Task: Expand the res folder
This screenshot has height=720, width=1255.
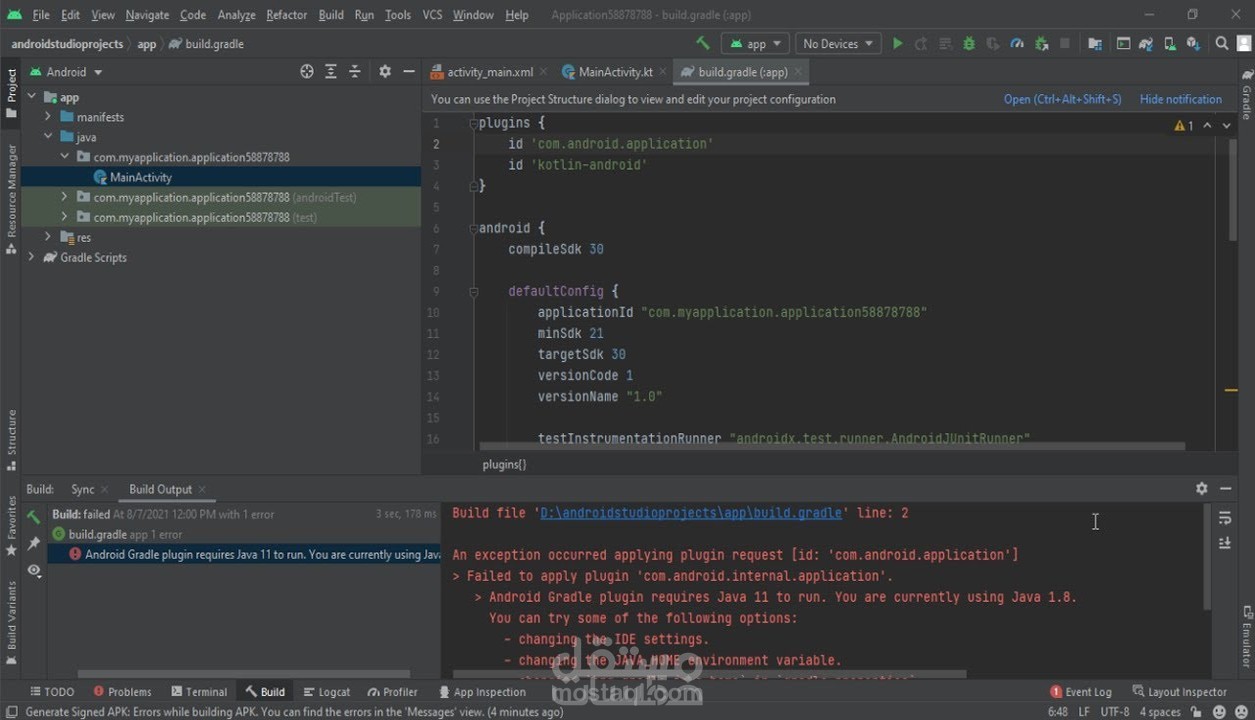Action: coord(48,237)
